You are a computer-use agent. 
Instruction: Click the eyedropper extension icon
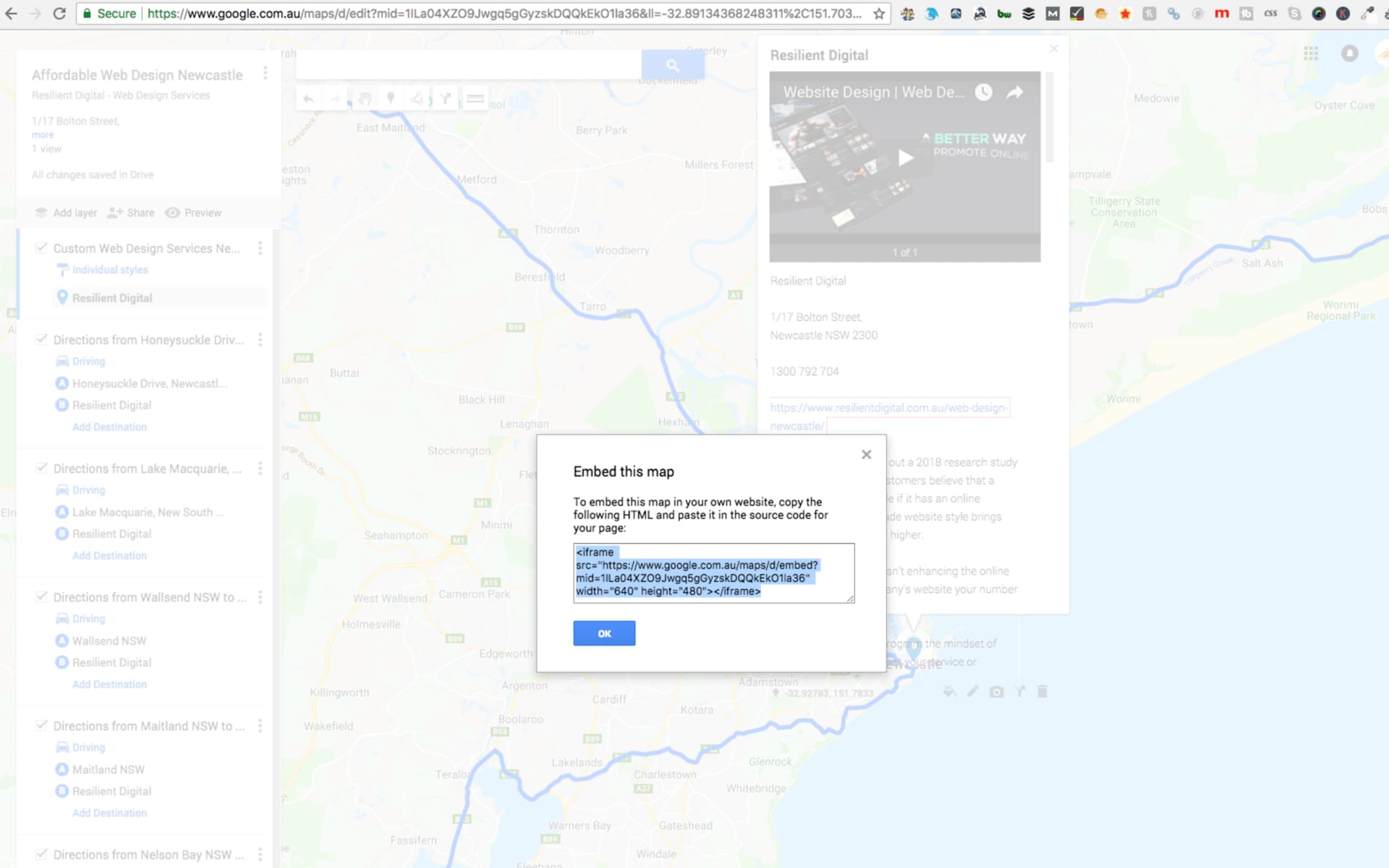click(x=1367, y=14)
